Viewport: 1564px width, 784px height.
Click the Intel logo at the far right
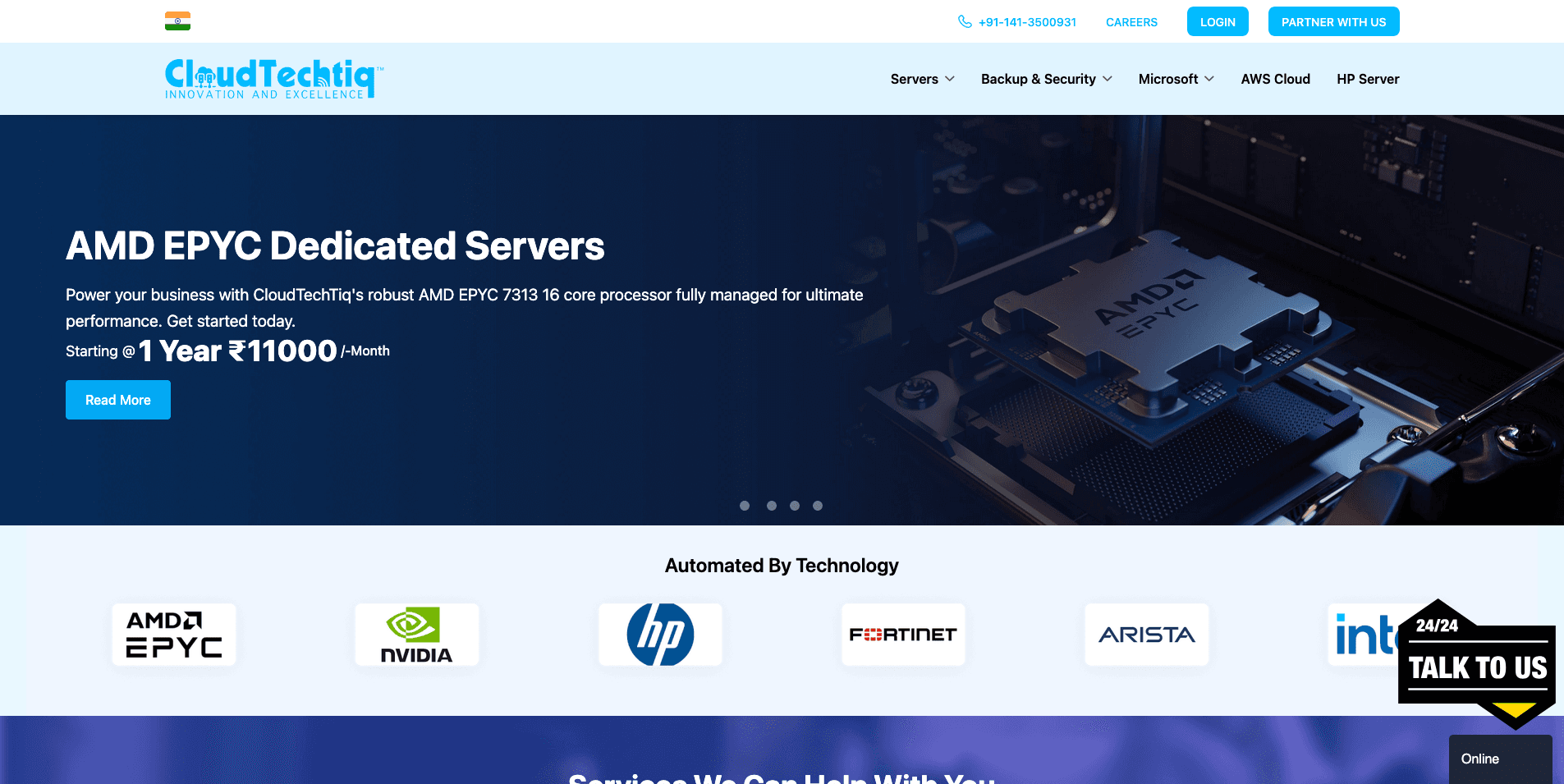coord(1363,634)
